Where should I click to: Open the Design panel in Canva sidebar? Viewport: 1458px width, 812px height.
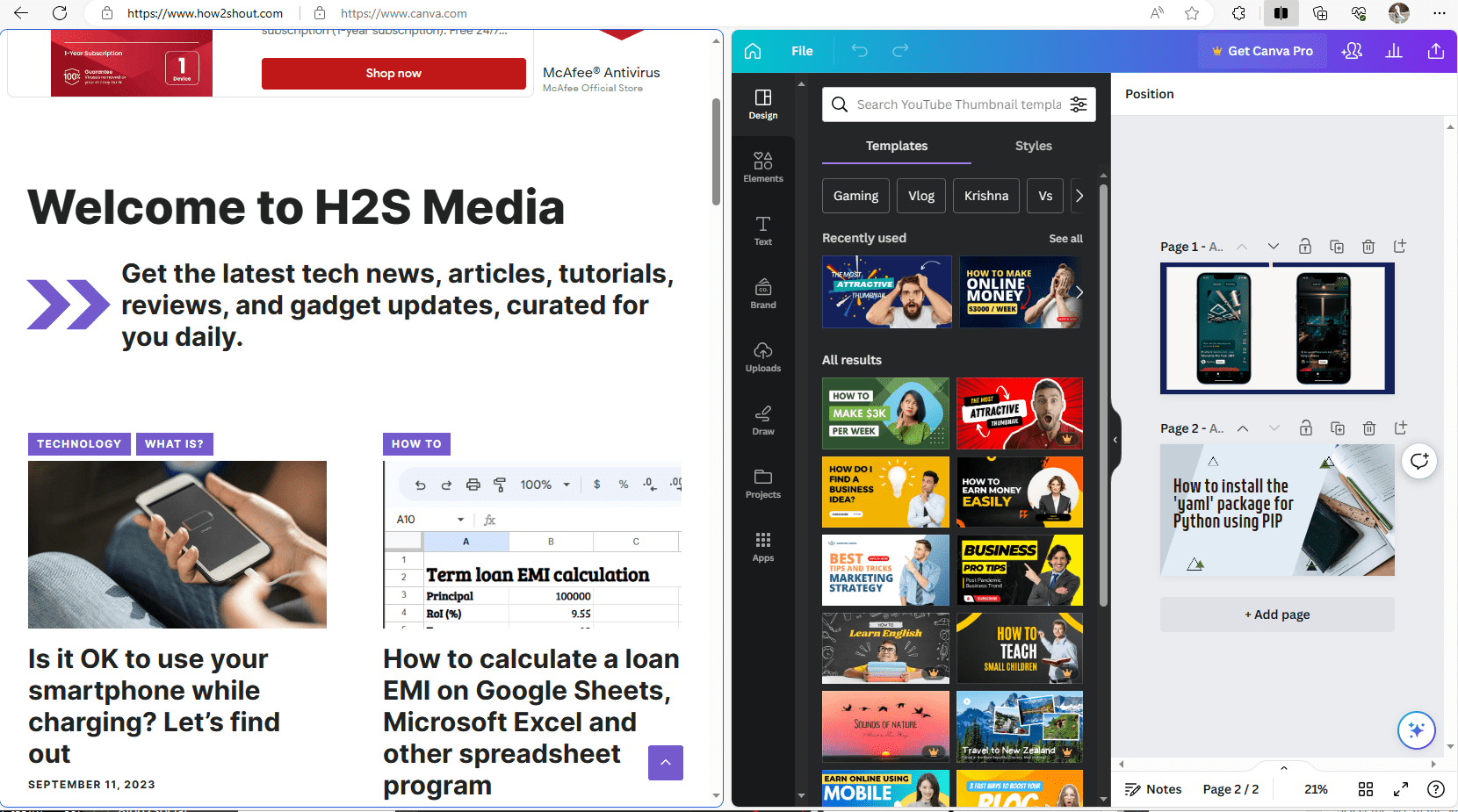762,104
